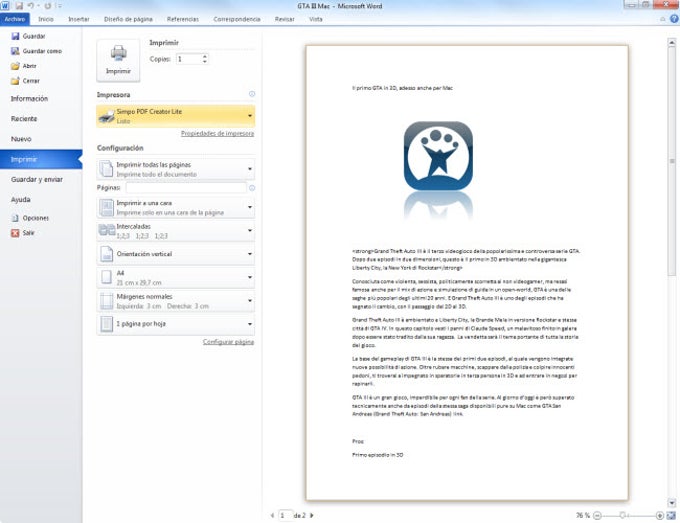Click the Word icon in the title bar
Image resolution: width=680 pixels, height=523 pixels.
pos(5,6)
